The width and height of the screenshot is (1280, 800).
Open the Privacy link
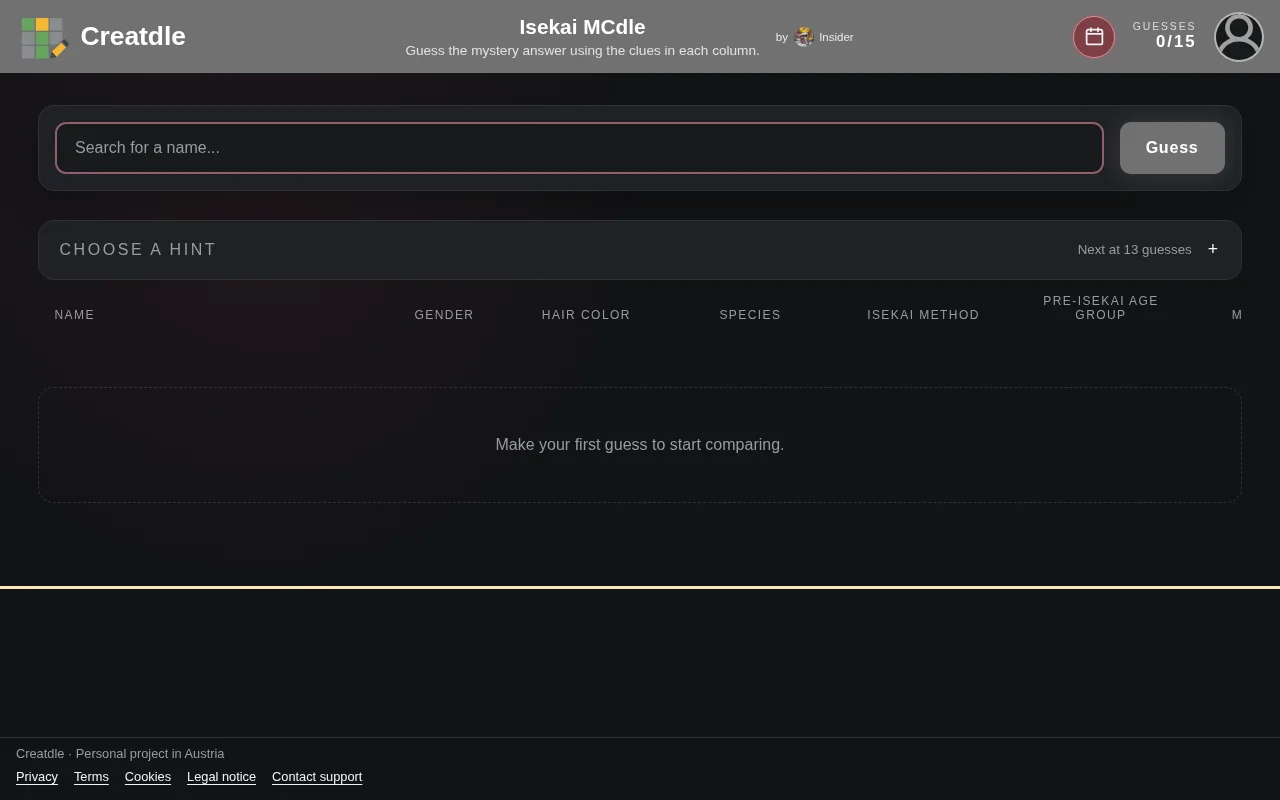click(37, 777)
